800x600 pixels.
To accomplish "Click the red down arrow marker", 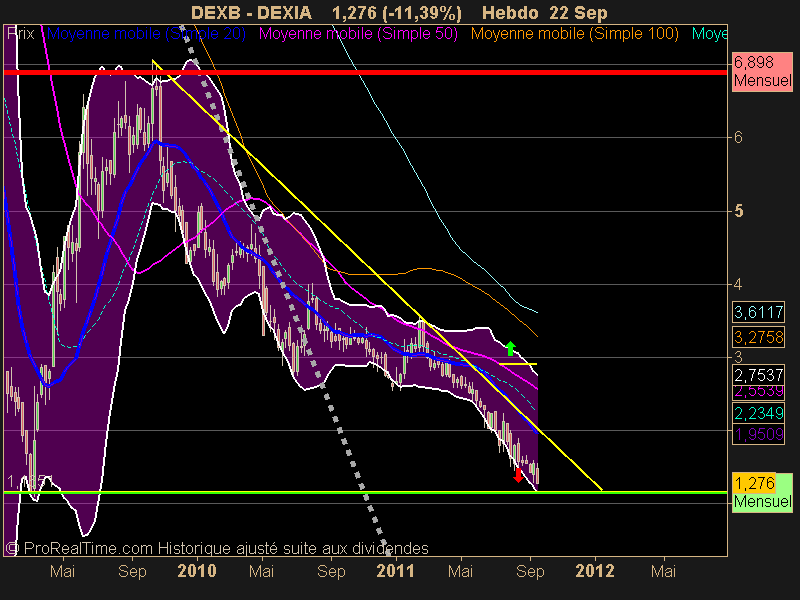I will [518, 476].
